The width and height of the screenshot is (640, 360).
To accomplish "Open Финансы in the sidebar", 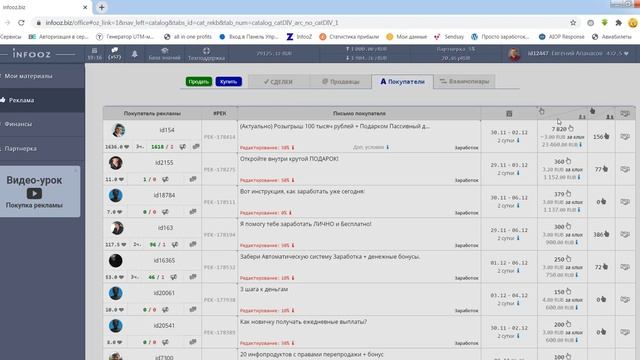I will point(18,124).
